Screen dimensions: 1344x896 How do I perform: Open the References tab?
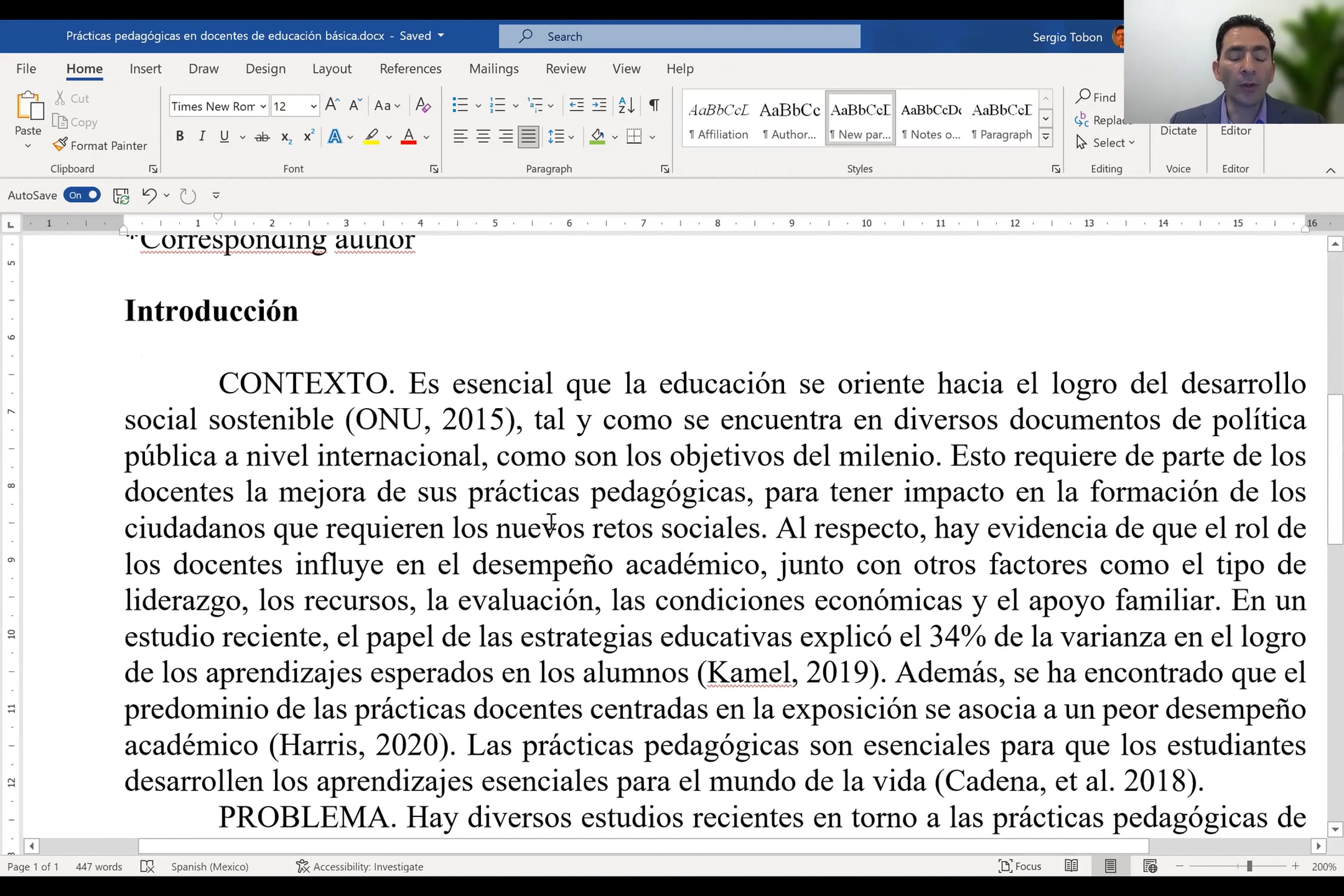coord(410,68)
